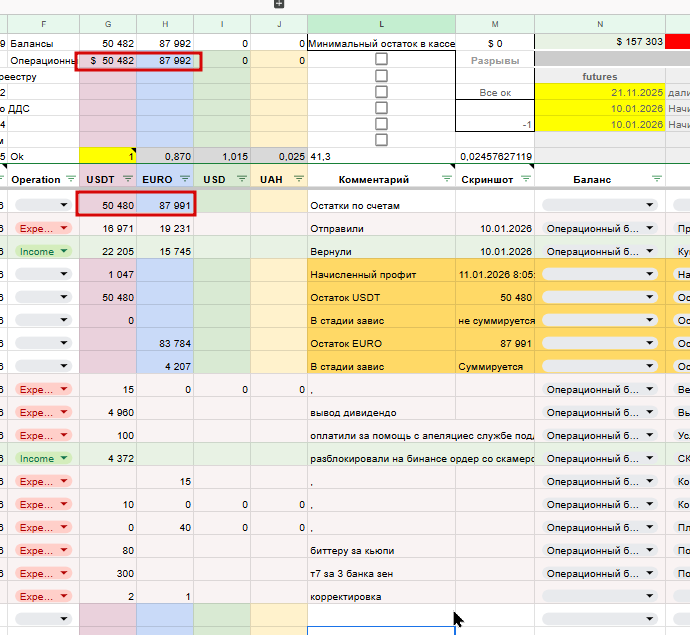The width and height of the screenshot is (690, 635).
Task: Select the cell showing 41,3
Action: pyautogui.click(x=381, y=156)
